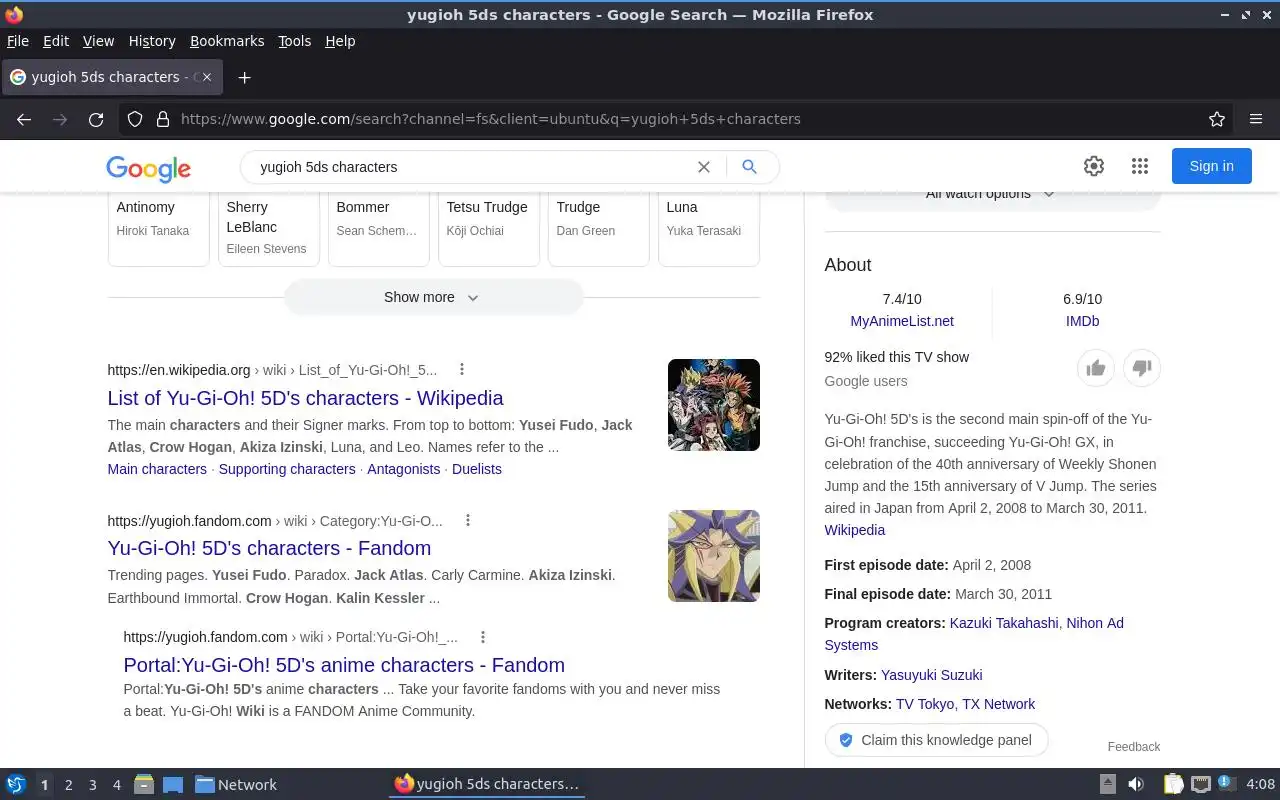The image size is (1280, 800).
Task: Open Firefox hamburger application menu
Action: click(1256, 119)
